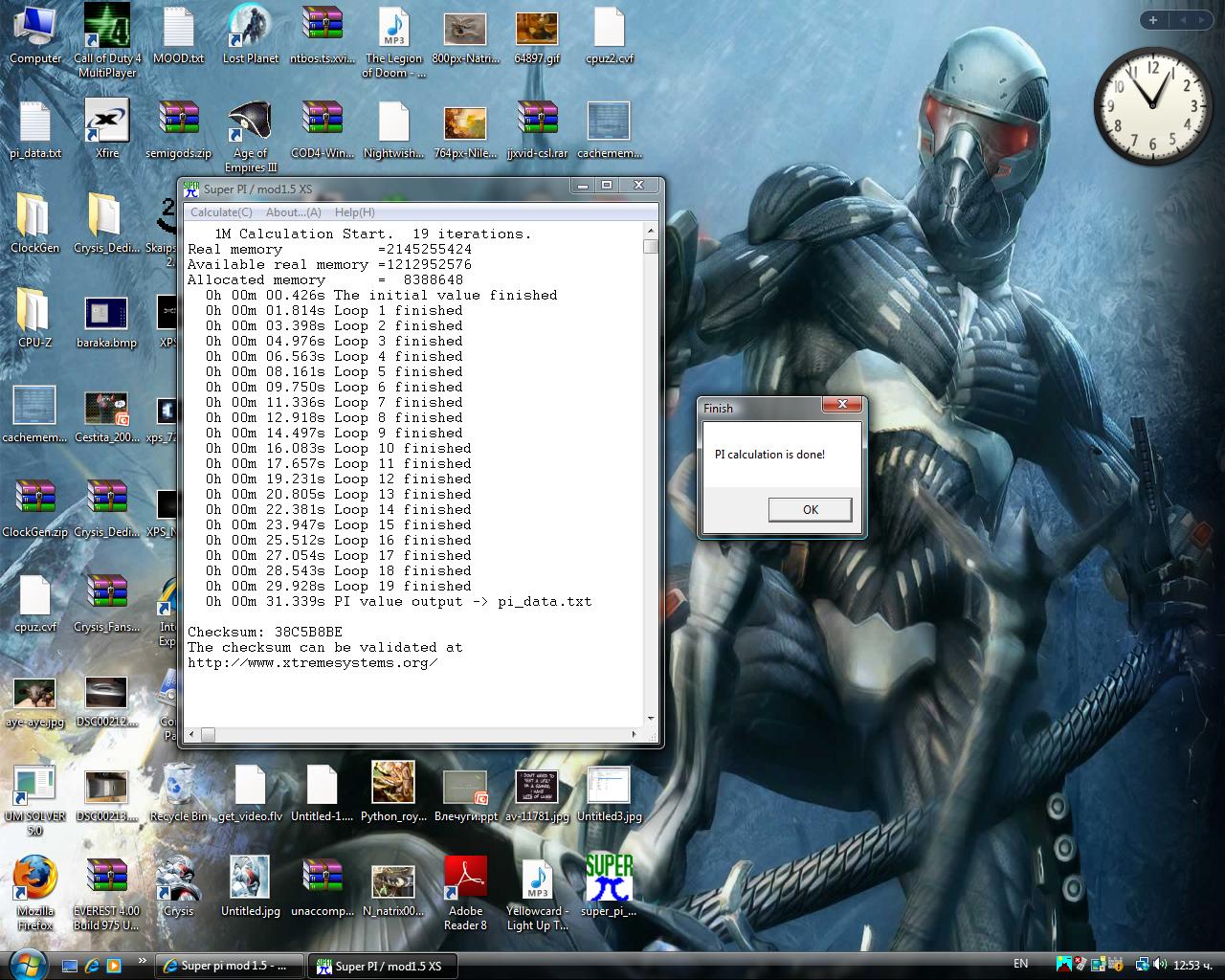Select the Xfire desktop icon
The image size is (1225, 980).
point(107,128)
